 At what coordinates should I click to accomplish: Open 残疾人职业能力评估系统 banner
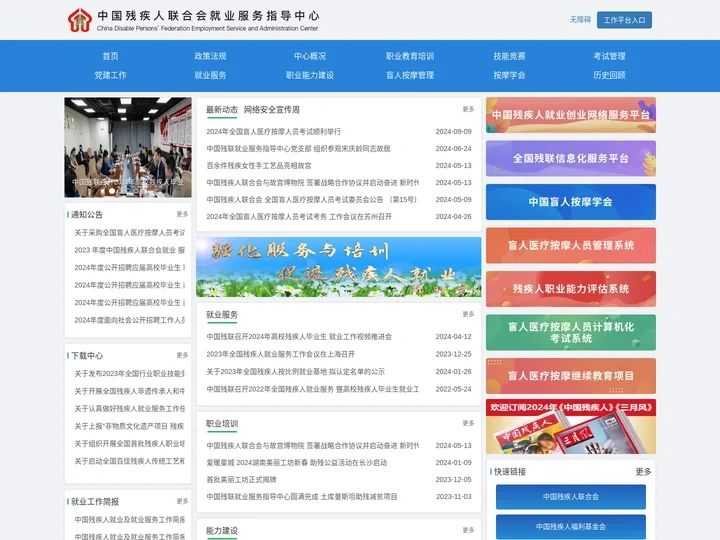571,289
